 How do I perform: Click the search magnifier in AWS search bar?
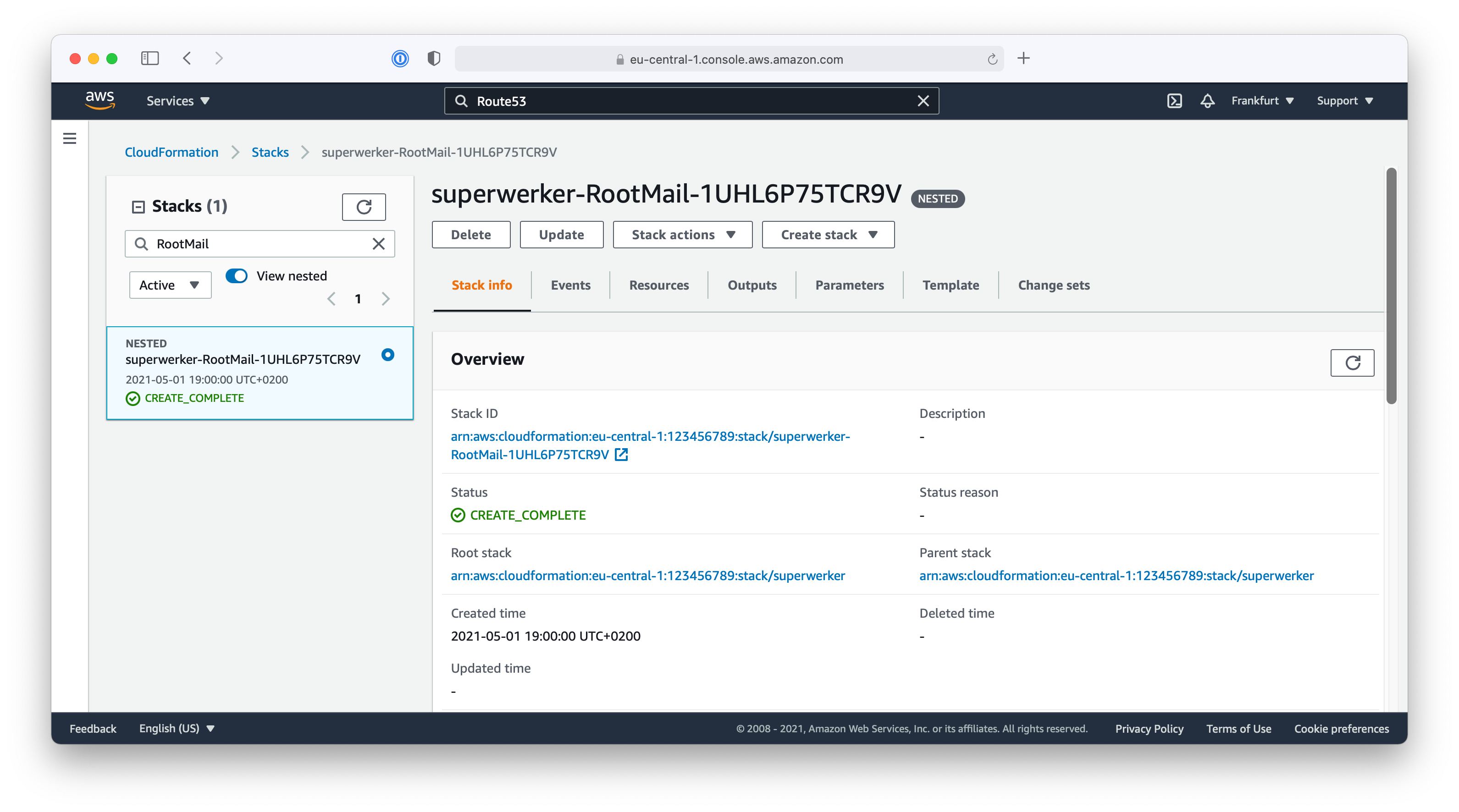point(462,101)
